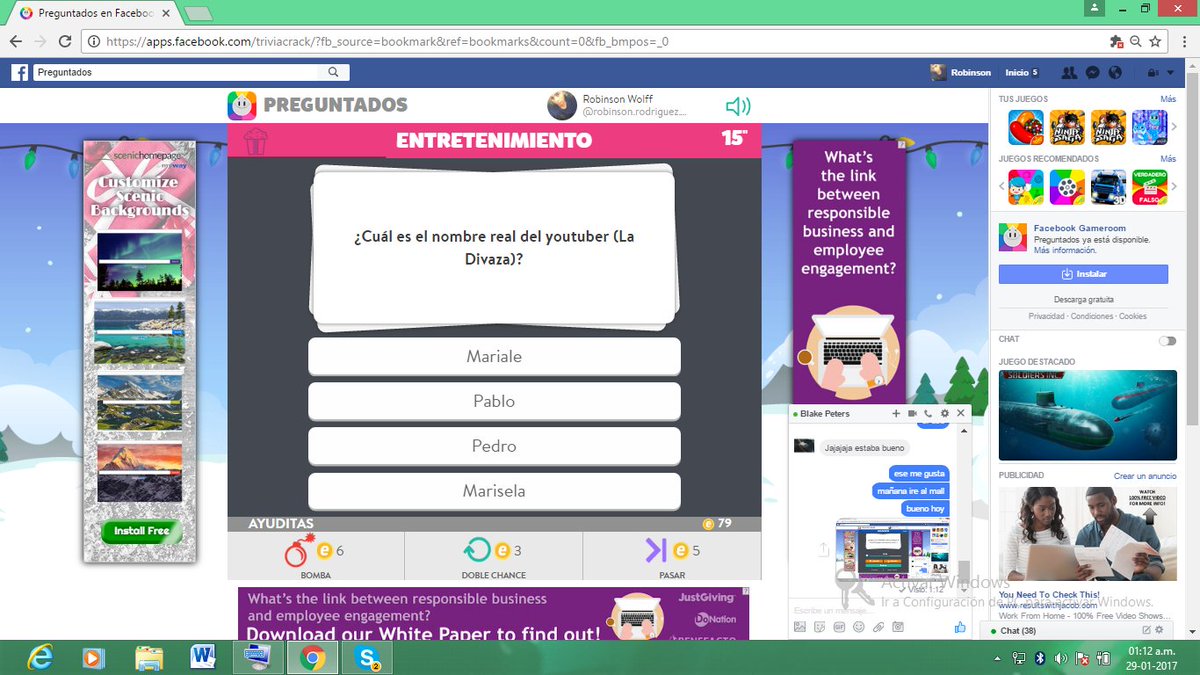Add friends to Blake Peters chat
The image size is (1200, 675).
896,413
